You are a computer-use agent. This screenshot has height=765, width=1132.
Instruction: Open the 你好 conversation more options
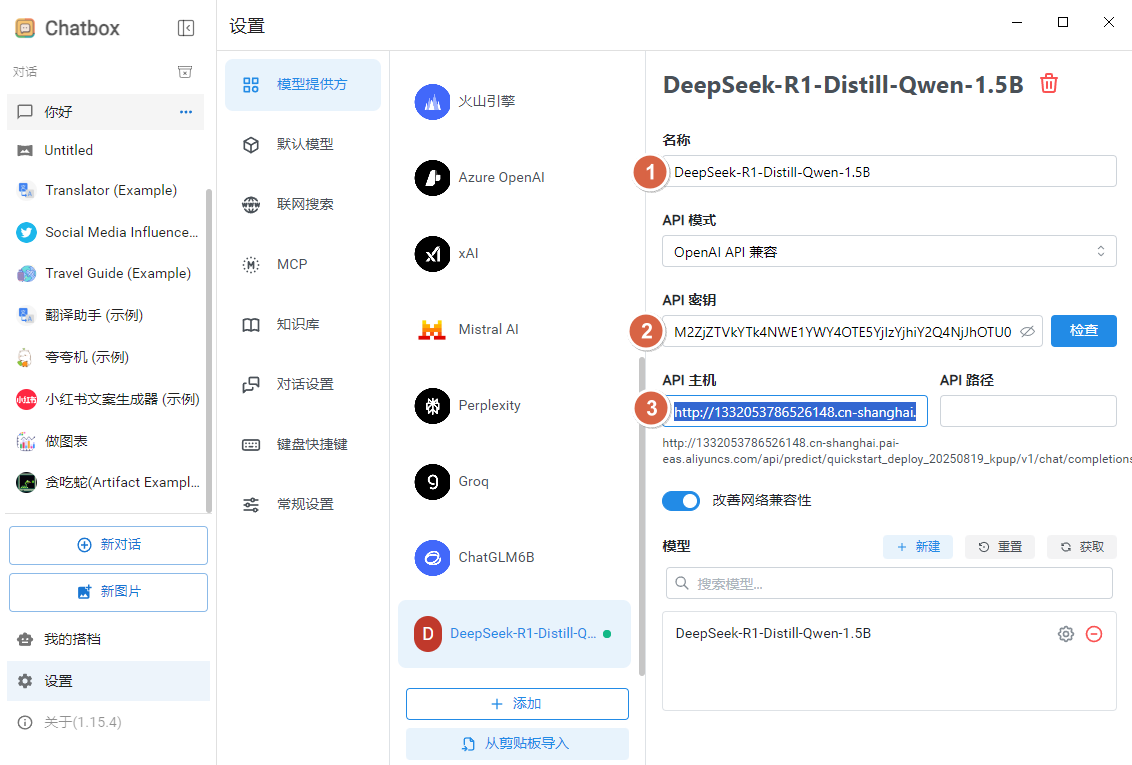click(186, 112)
